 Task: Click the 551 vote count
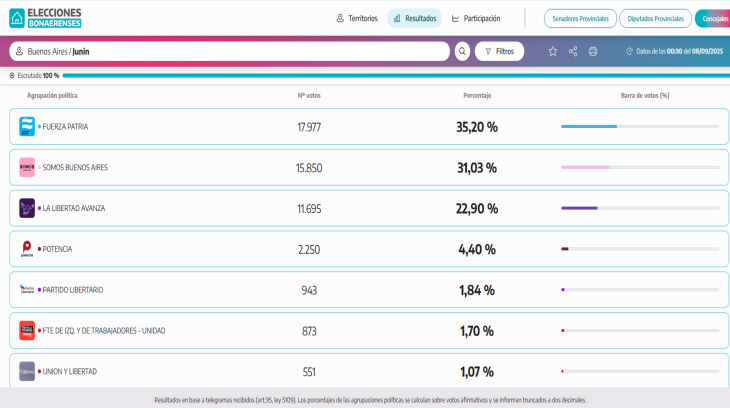309,372
